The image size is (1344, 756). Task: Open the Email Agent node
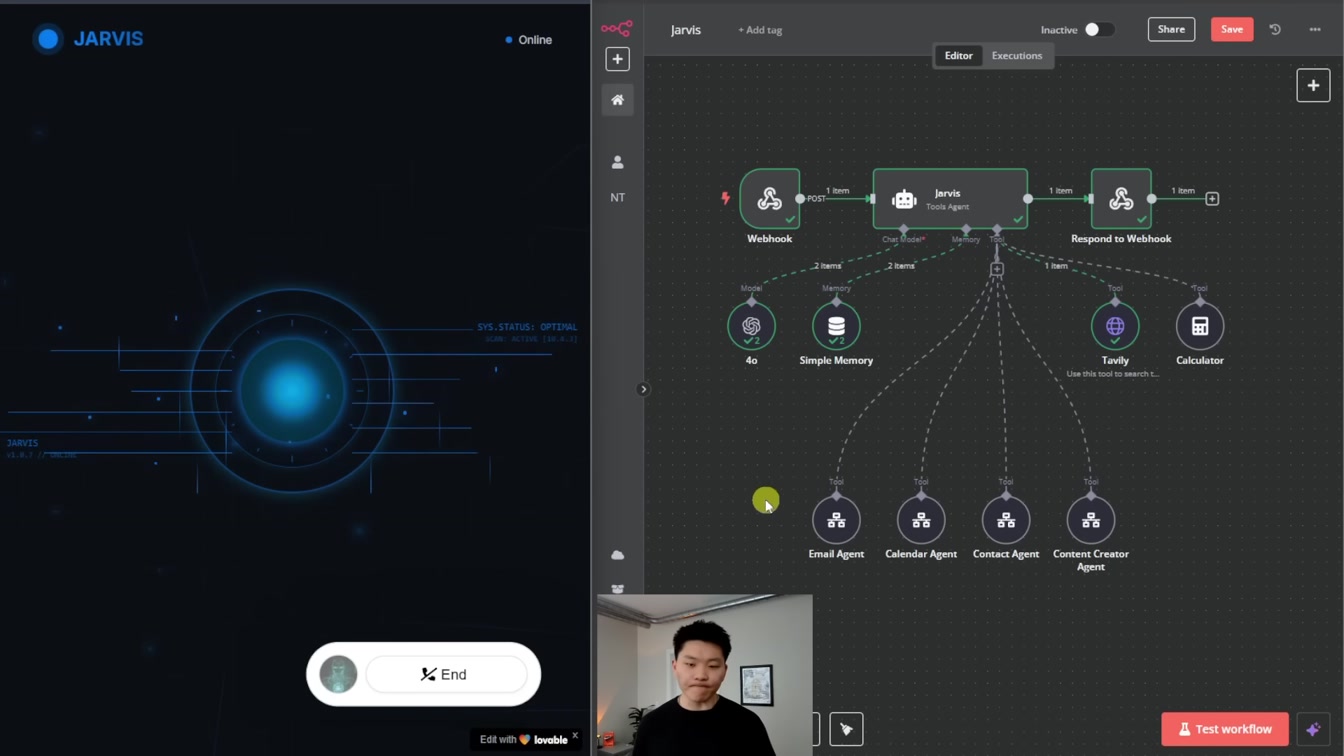(836, 520)
